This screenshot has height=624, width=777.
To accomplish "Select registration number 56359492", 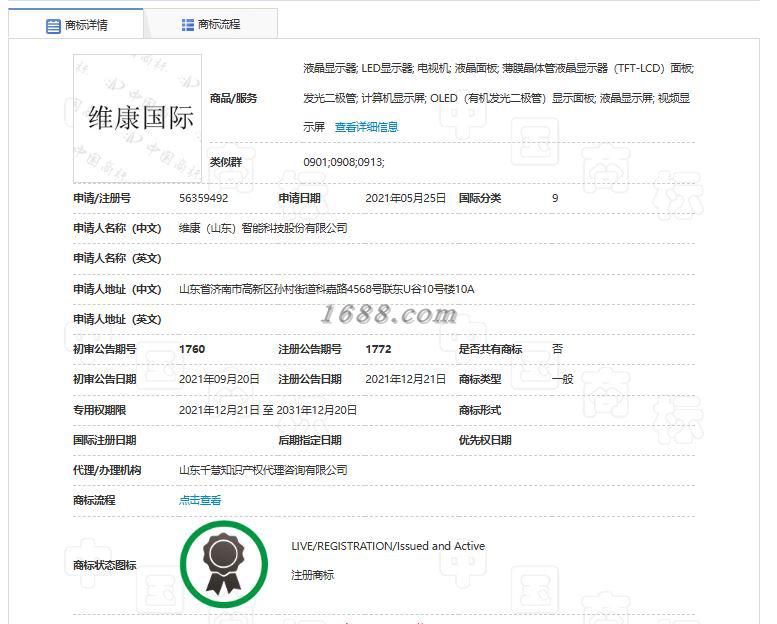I will coord(204,198).
